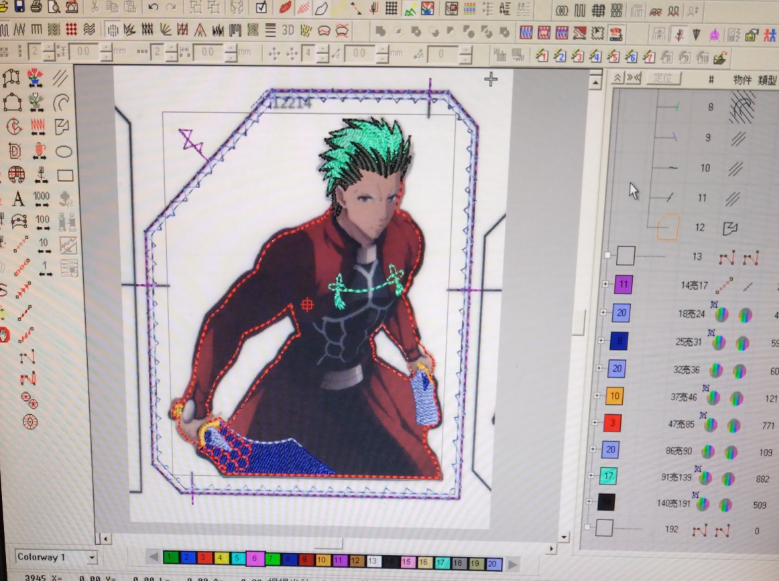Click canvas horizontal scrollbar left arrow

(104, 538)
